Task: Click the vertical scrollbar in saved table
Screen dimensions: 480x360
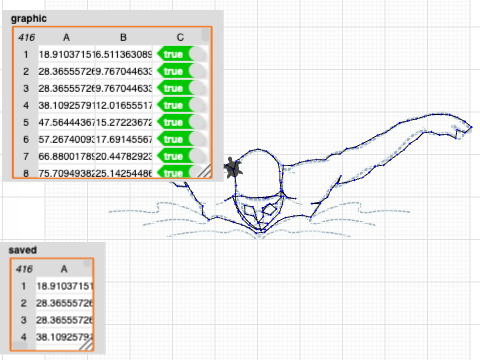Action: click(x=87, y=263)
